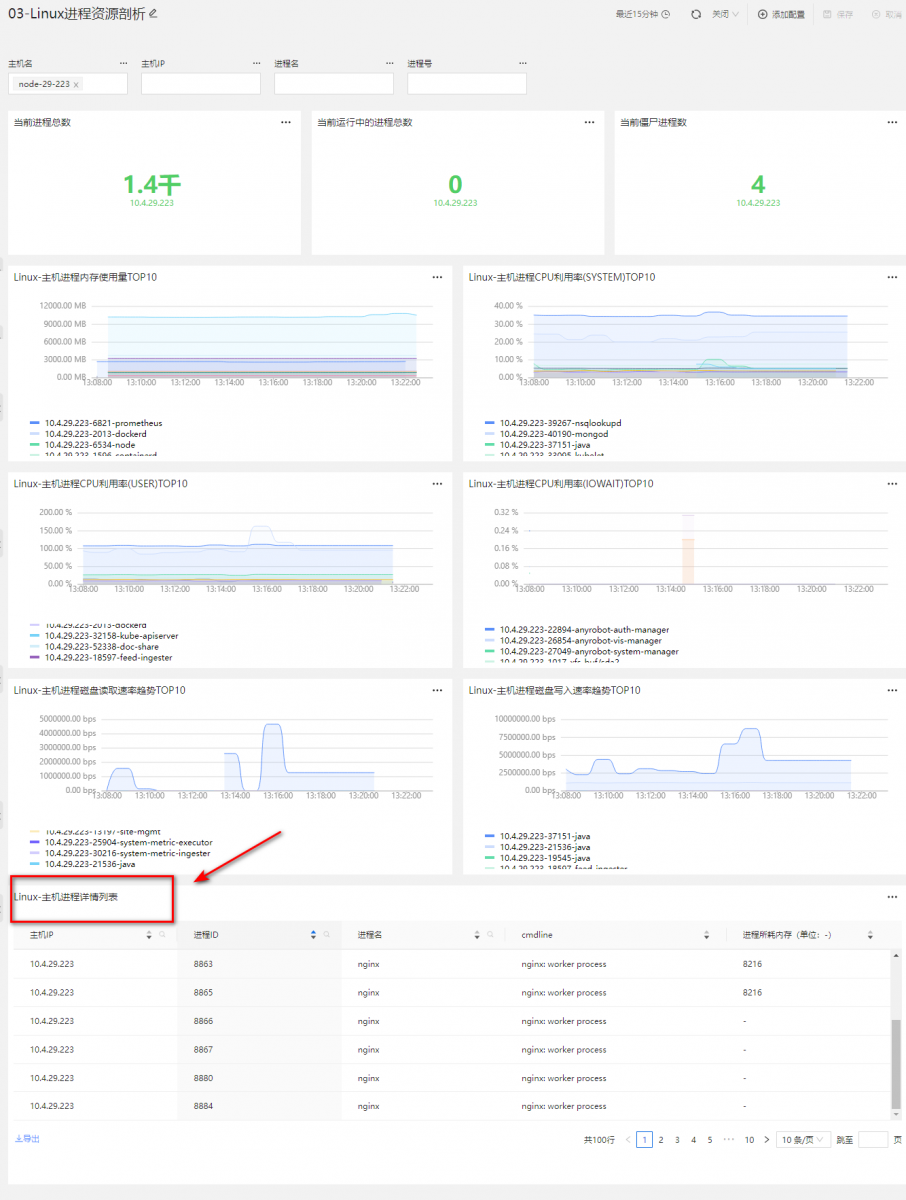Open options menu of 磁盘读取速率趋势TOP10 panel
The height and width of the screenshot is (1200, 906).
click(437, 690)
